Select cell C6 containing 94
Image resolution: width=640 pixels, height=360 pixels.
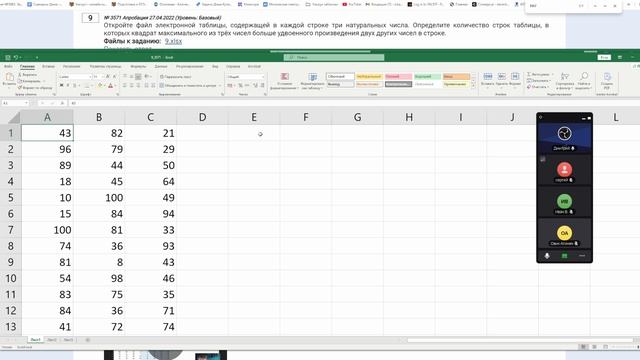point(151,214)
